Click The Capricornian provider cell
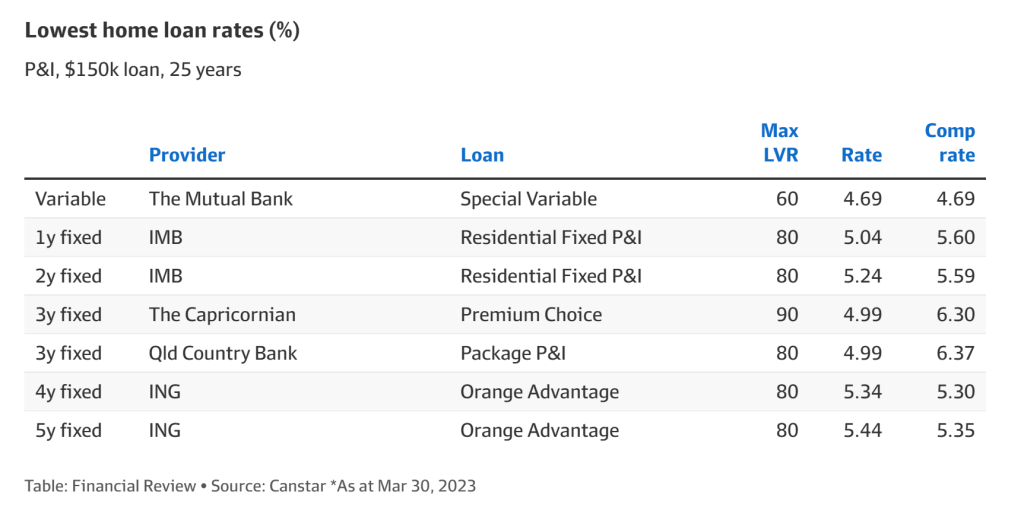 [x=222, y=315]
